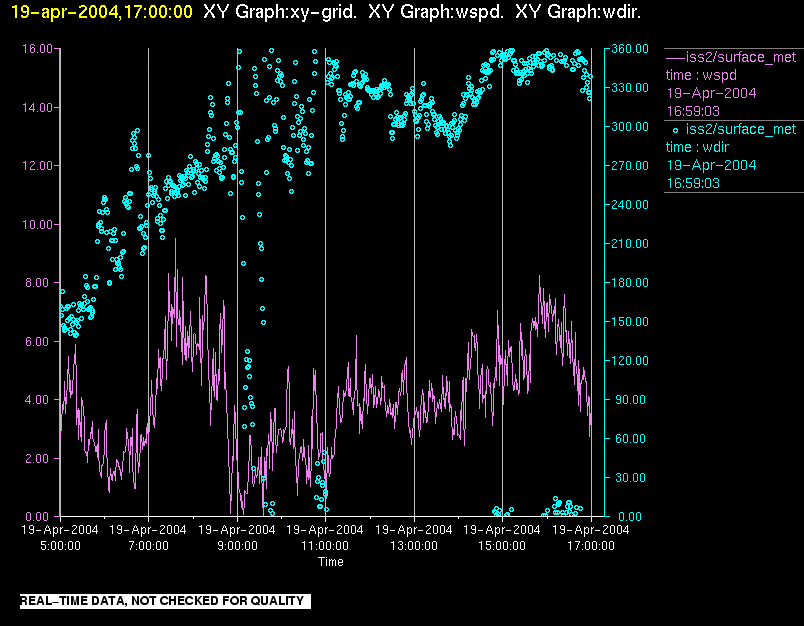804x626 pixels.
Task: Click the 90.00 label on the wdir axis
Action: click(632, 399)
